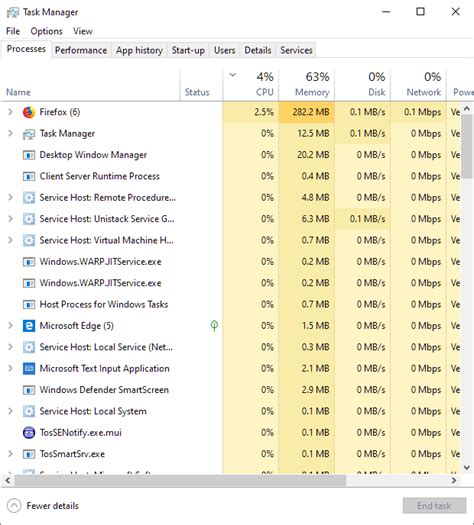This screenshot has width=474, height=525.
Task: Click the Host Process for Windows Tasks icon
Action: [x=29, y=305]
